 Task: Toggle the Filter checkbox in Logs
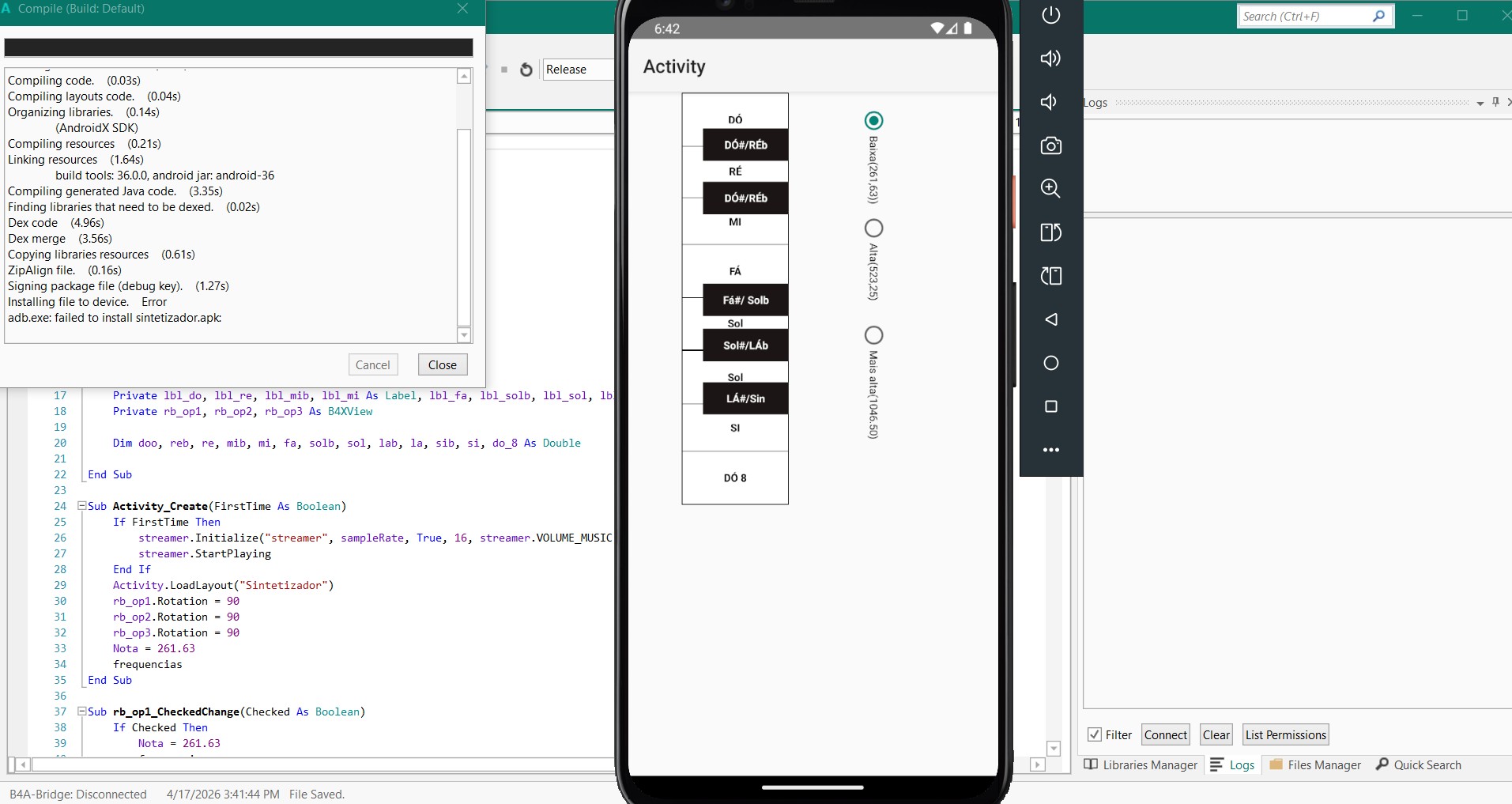(x=1095, y=734)
